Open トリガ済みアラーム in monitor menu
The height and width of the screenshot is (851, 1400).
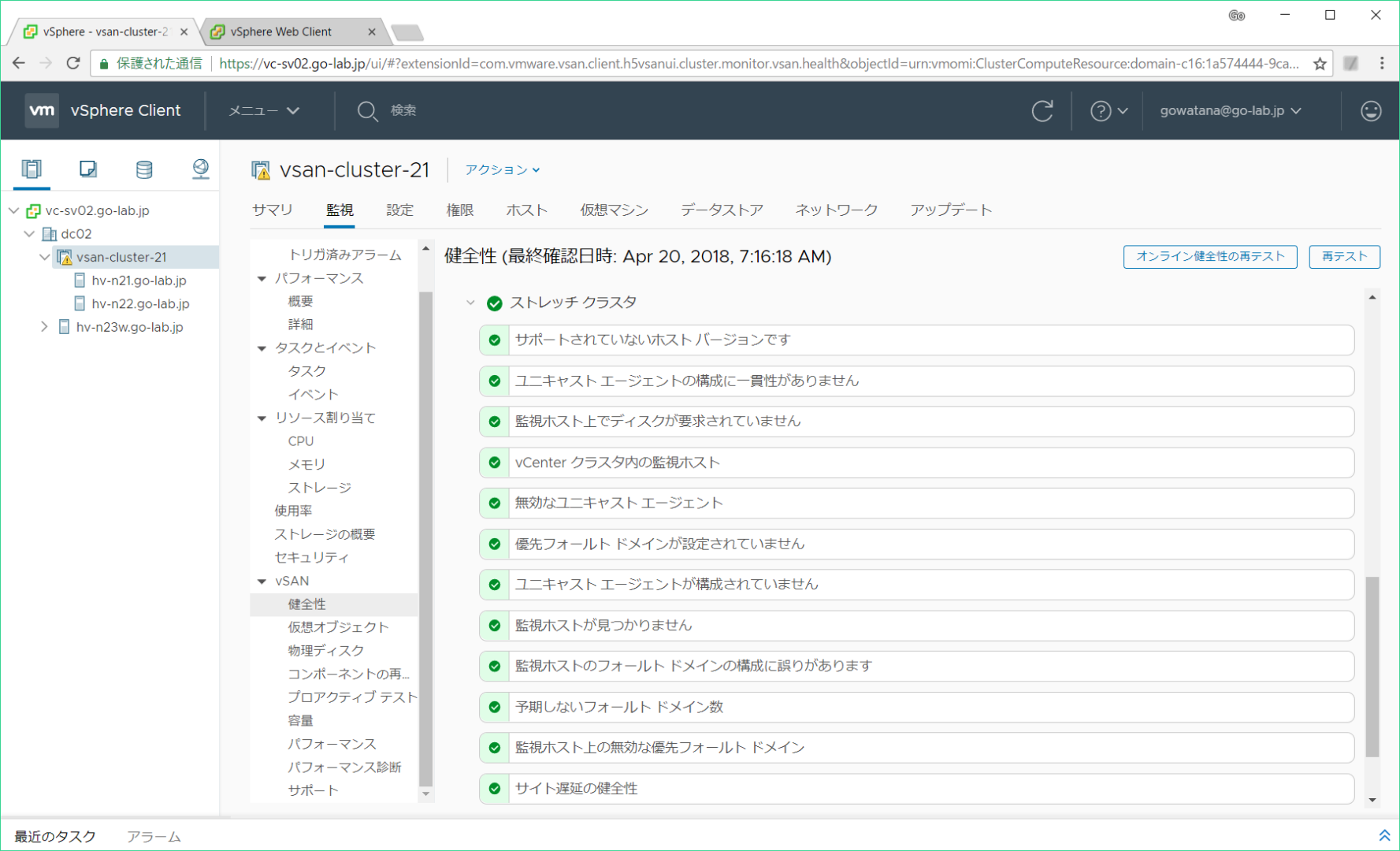coord(345,255)
